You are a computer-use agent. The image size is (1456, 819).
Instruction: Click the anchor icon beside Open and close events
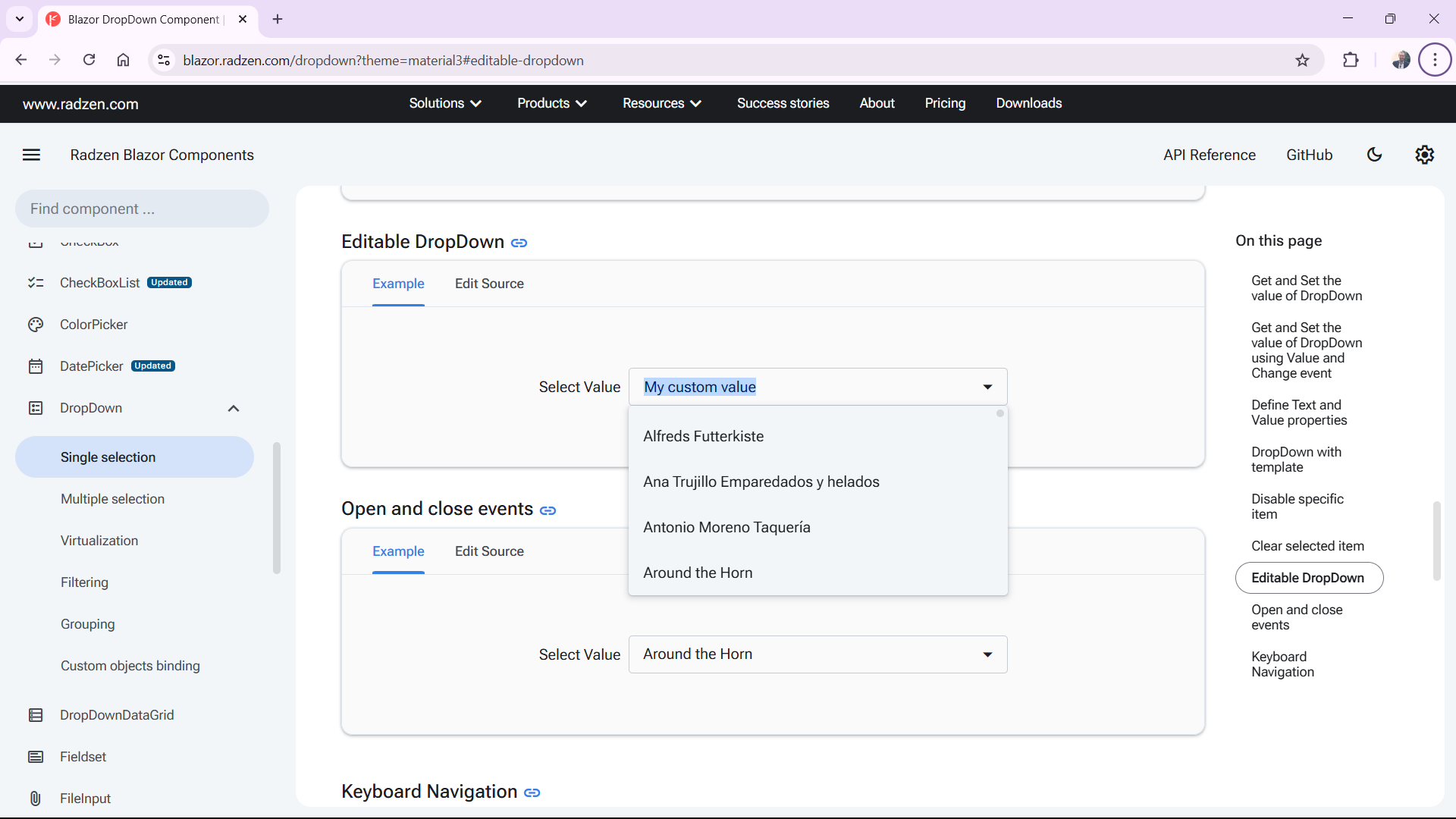click(x=548, y=510)
